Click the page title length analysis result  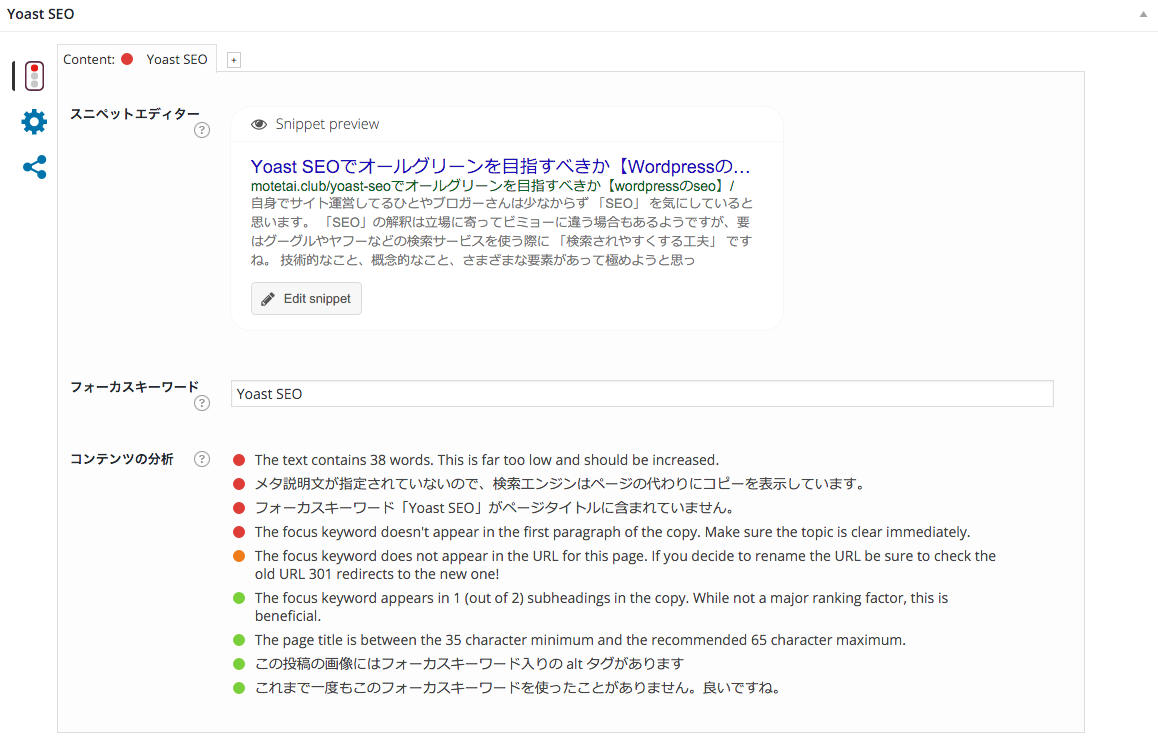[579, 640]
